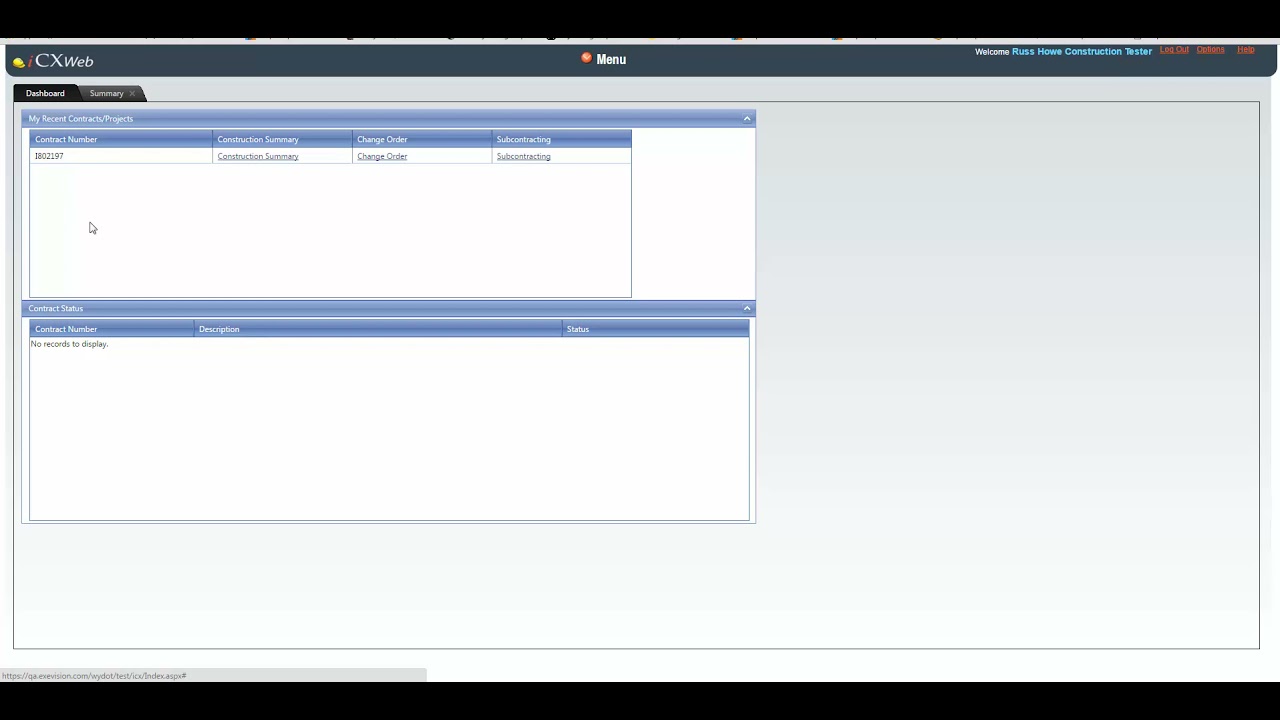
Task: Click Contract Number header in Contract Status
Action: (x=112, y=329)
